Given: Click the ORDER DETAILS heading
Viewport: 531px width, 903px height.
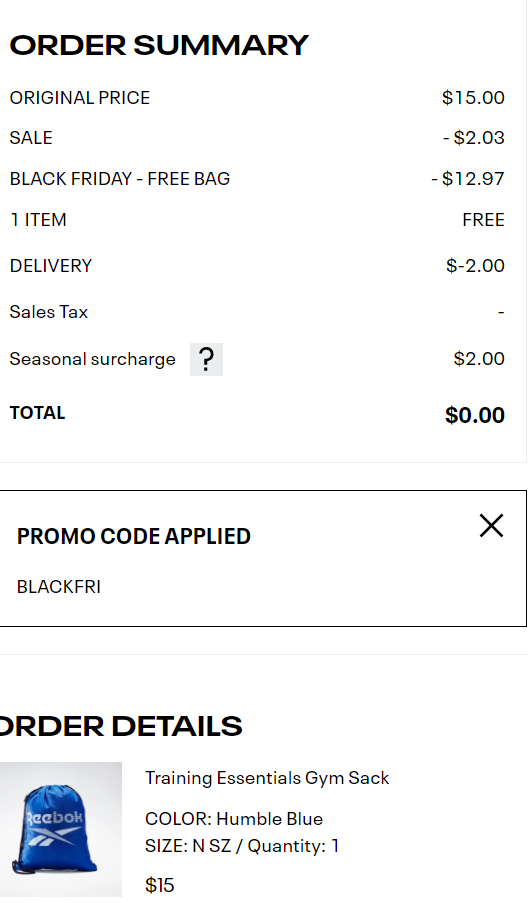Looking at the screenshot, I should pyautogui.click(x=121, y=726).
